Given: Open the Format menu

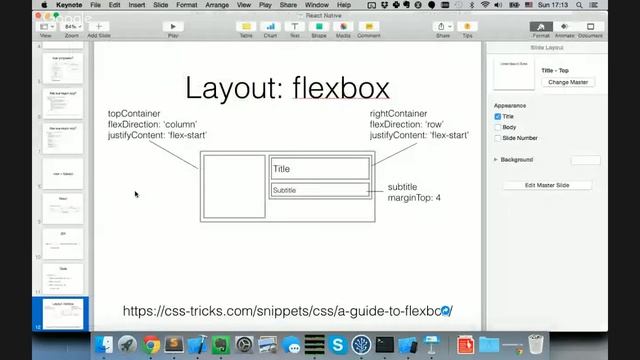Looking at the screenshot, I should [x=187, y=5].
